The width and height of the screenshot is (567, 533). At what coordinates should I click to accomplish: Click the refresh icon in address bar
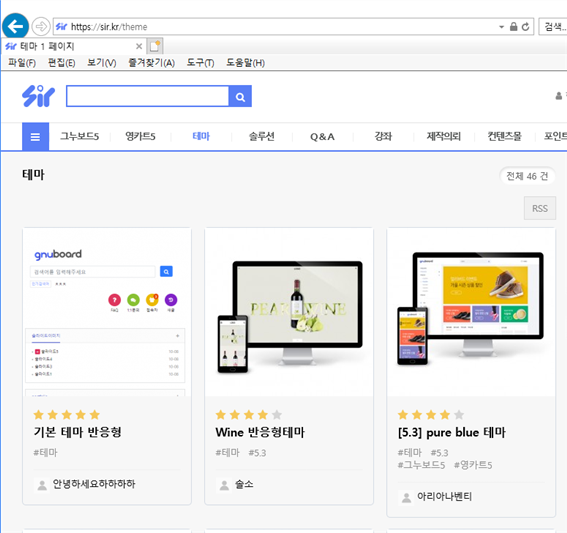point(525,27)
